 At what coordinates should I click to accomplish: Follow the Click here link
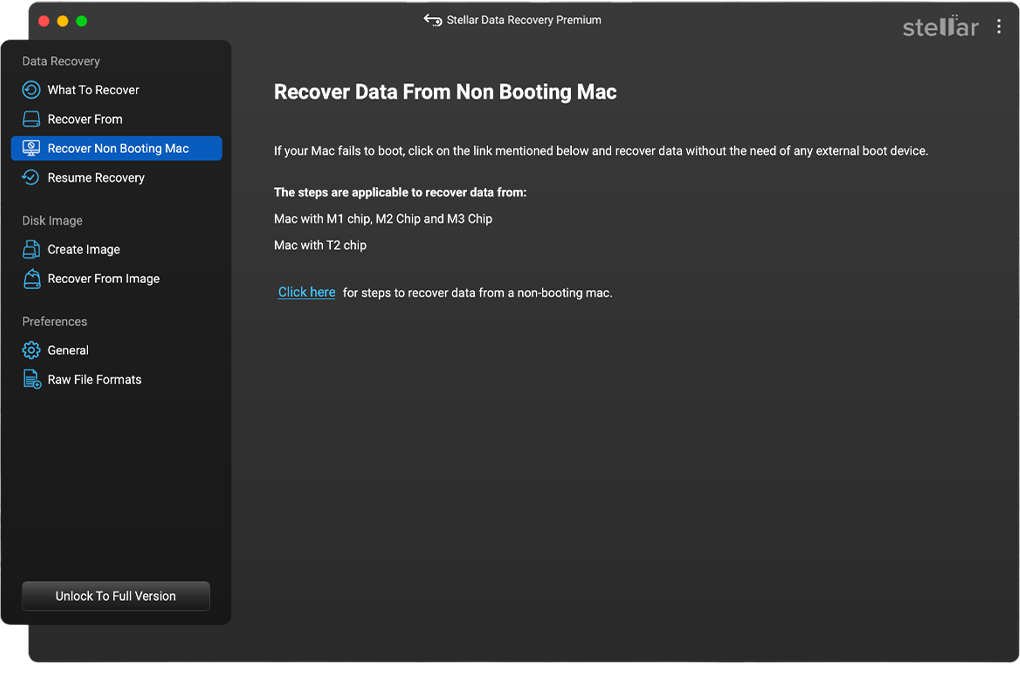point(306,292)
